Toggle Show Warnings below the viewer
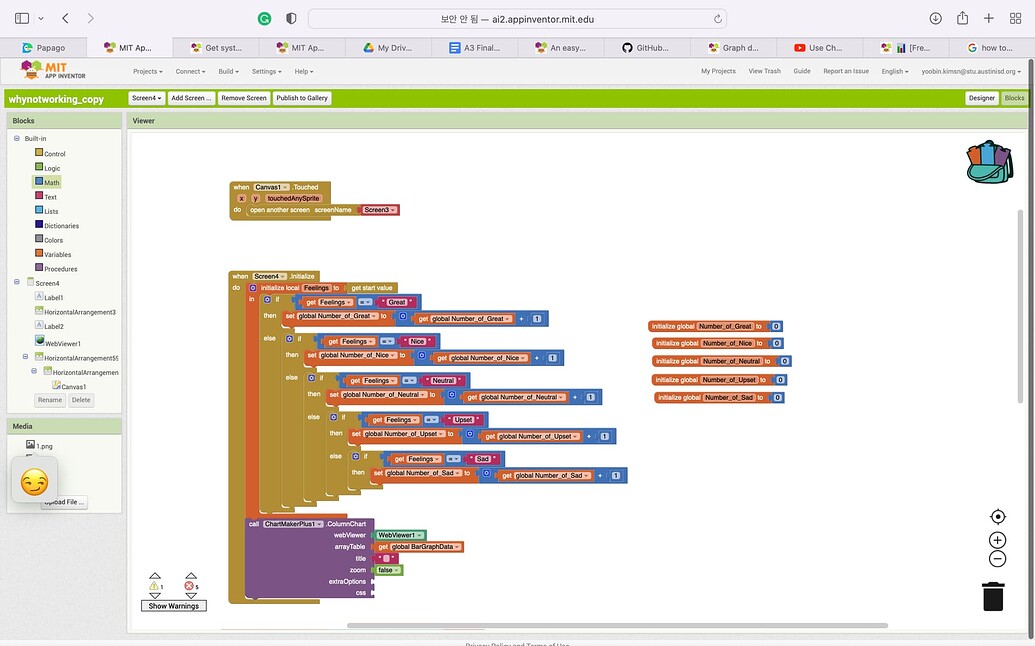Image resolution: width=1035 pixels, height=646 pixels. [173, 605]
